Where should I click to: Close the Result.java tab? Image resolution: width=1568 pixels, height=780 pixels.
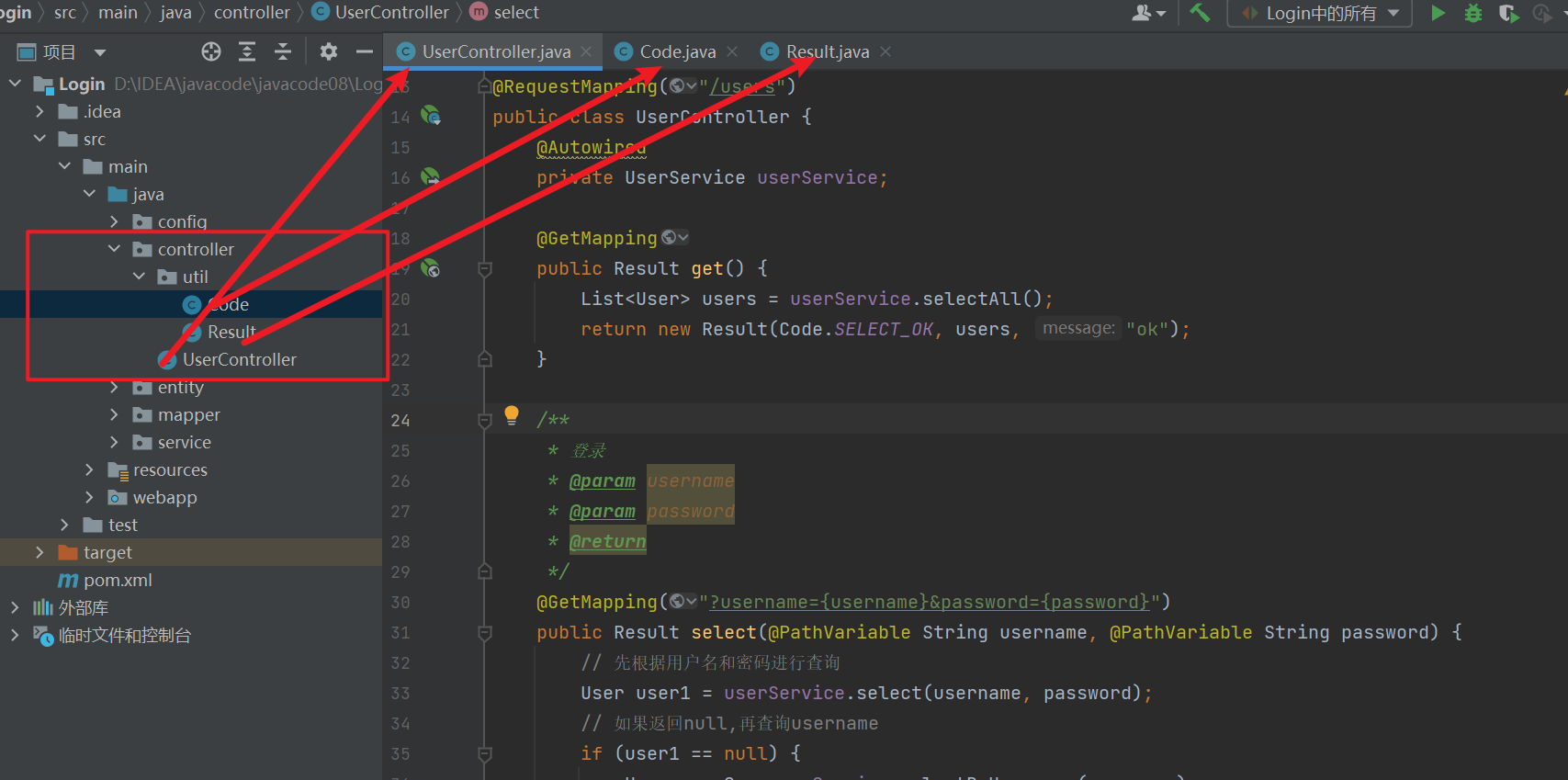[x=886, y=51]
